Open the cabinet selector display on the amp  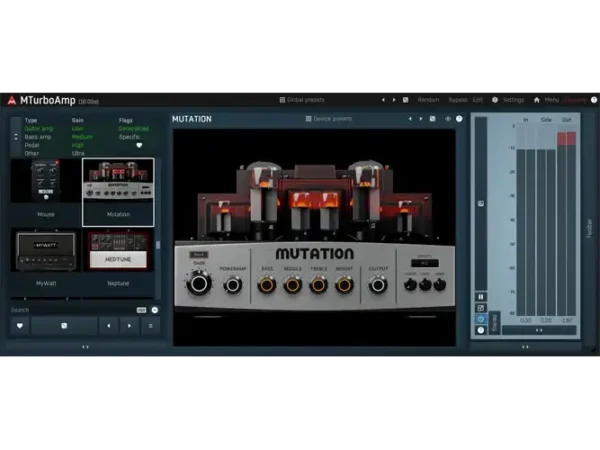[x=425, y=263]
